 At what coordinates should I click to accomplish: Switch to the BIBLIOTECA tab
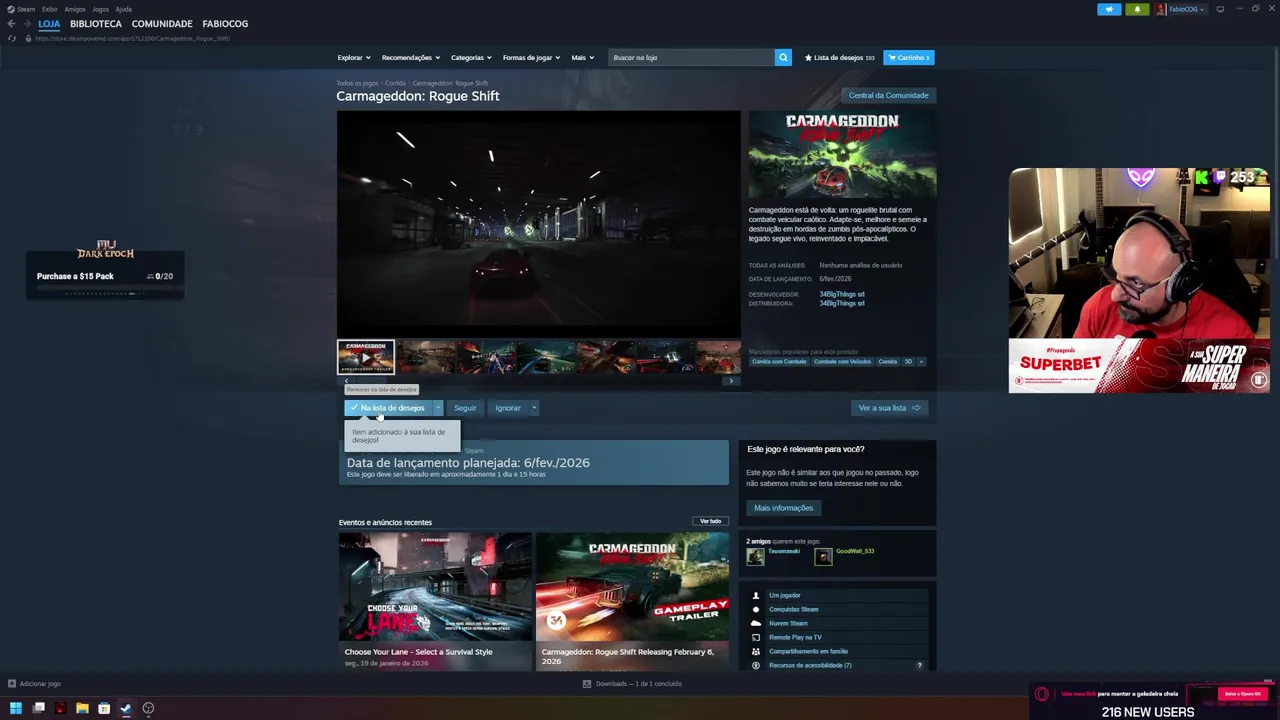pos(96,24)
